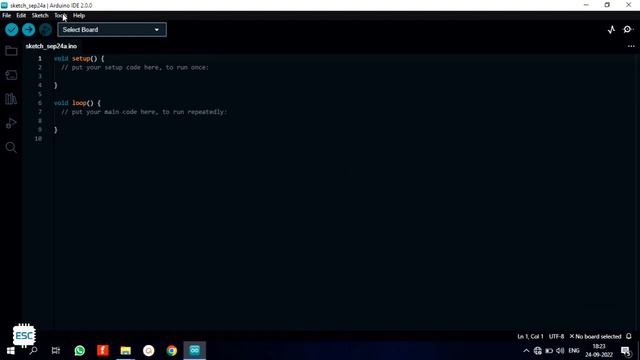The width and height of the screenshot is (640, 360).
Task: Start Debugging using the toolbar icon
Action: point(46,29)
